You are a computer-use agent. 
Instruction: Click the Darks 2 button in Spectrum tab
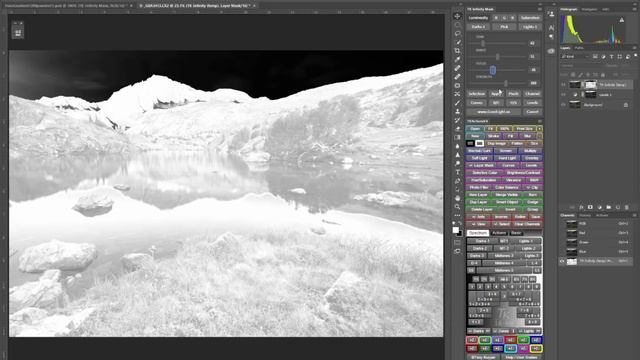click(x=480, y=248)
